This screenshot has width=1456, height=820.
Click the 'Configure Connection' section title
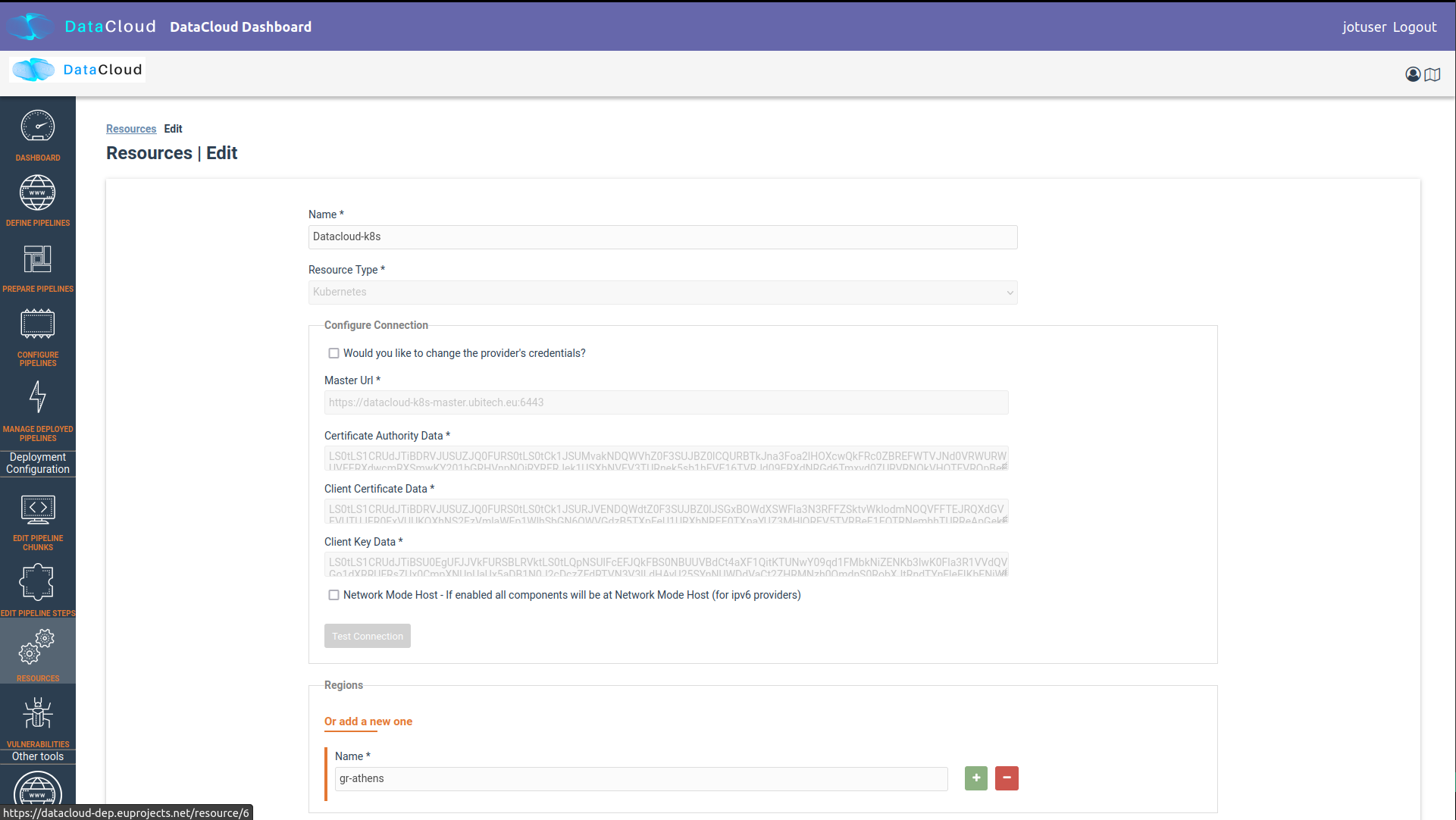(x=376, y=325)
